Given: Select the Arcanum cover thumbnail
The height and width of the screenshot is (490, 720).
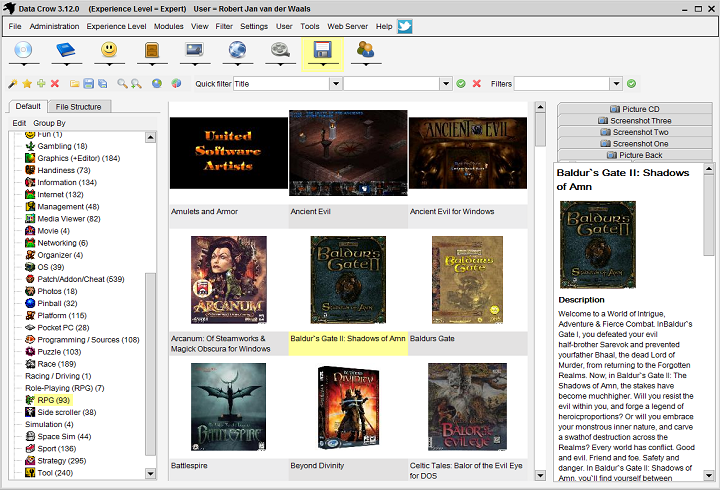Looking at the screenshot, I should (228, 280).
